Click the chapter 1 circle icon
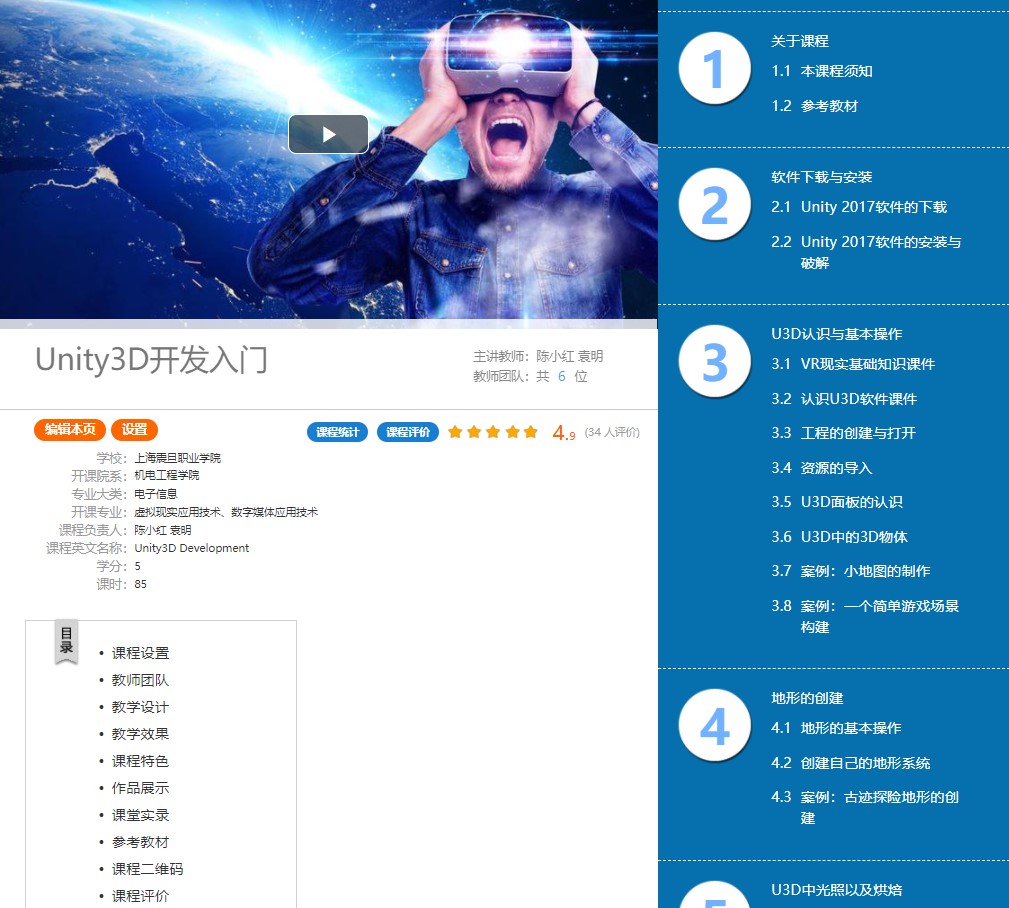The height and width of the screenshot is (908, 1009). (x=714, y=69)
